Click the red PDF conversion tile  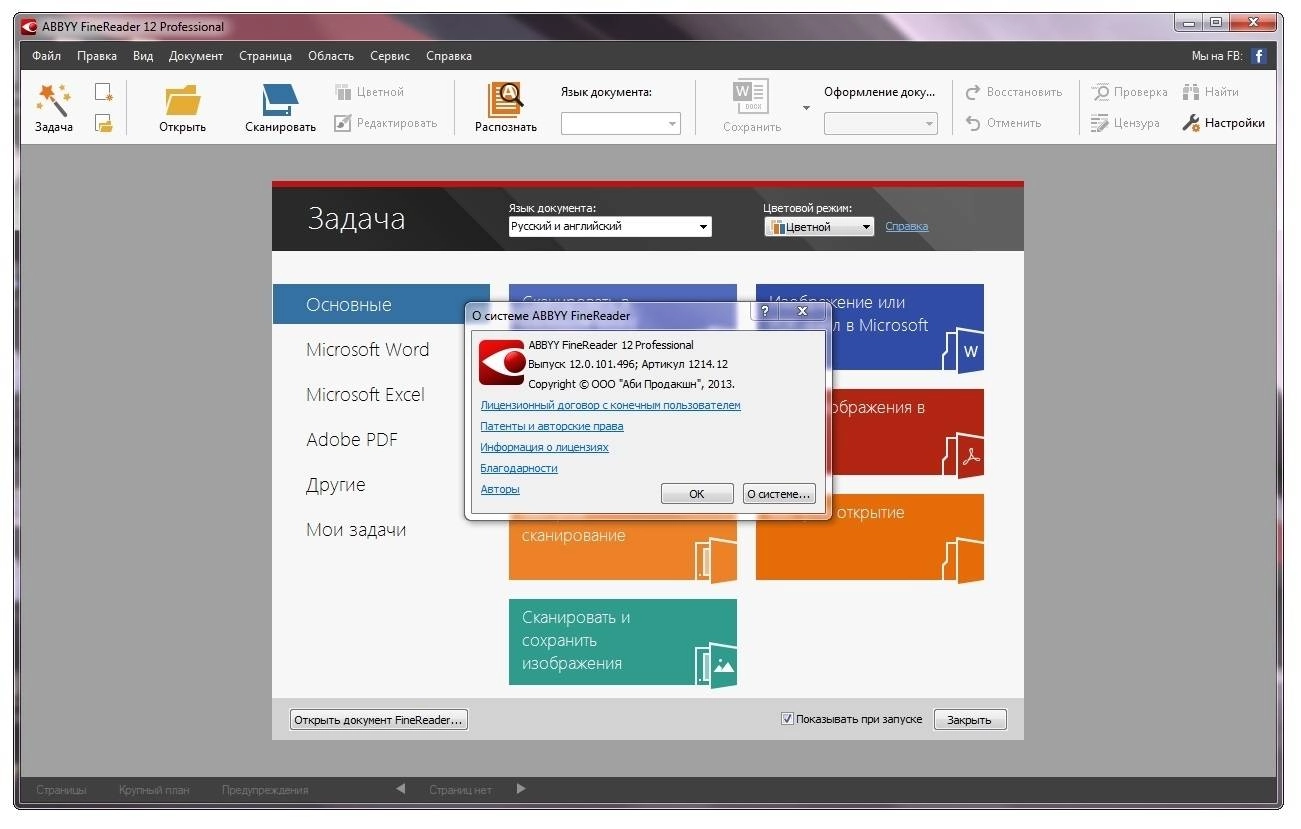[906, 432]
